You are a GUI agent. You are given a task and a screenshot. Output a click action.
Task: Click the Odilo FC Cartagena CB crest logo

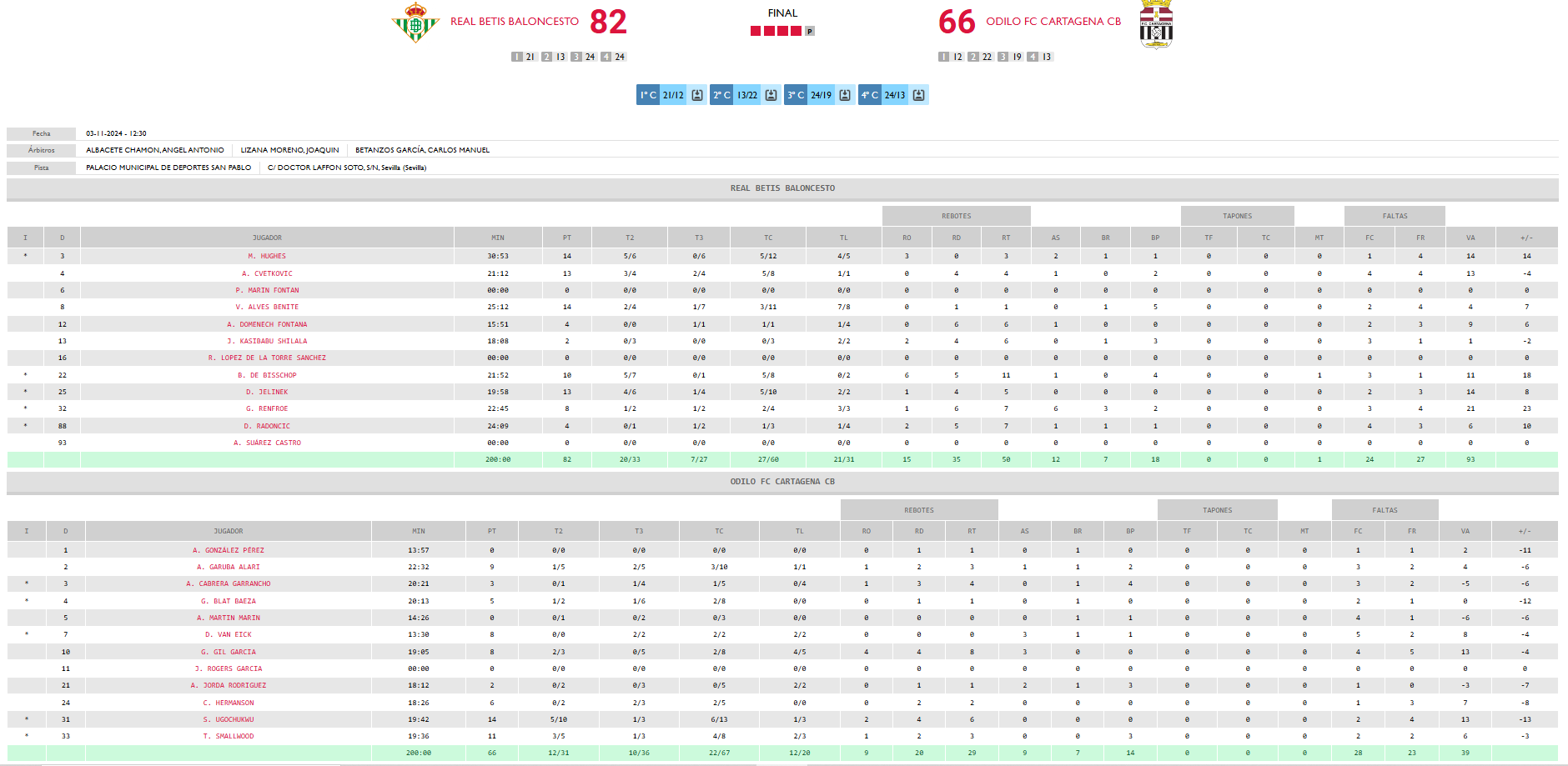[1156, 24]
